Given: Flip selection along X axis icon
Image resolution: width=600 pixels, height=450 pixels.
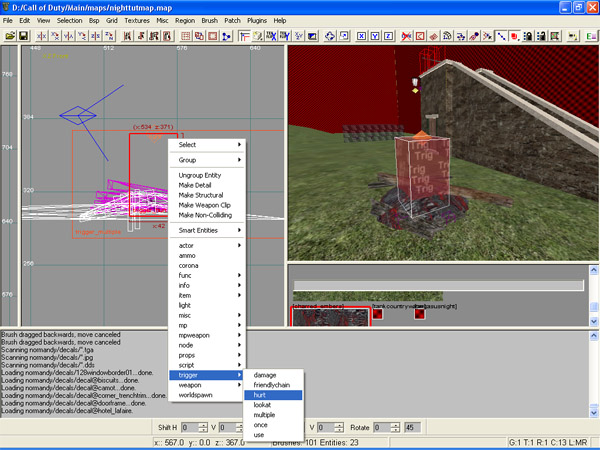Looking at the screenshot, I should coord(41,36).
